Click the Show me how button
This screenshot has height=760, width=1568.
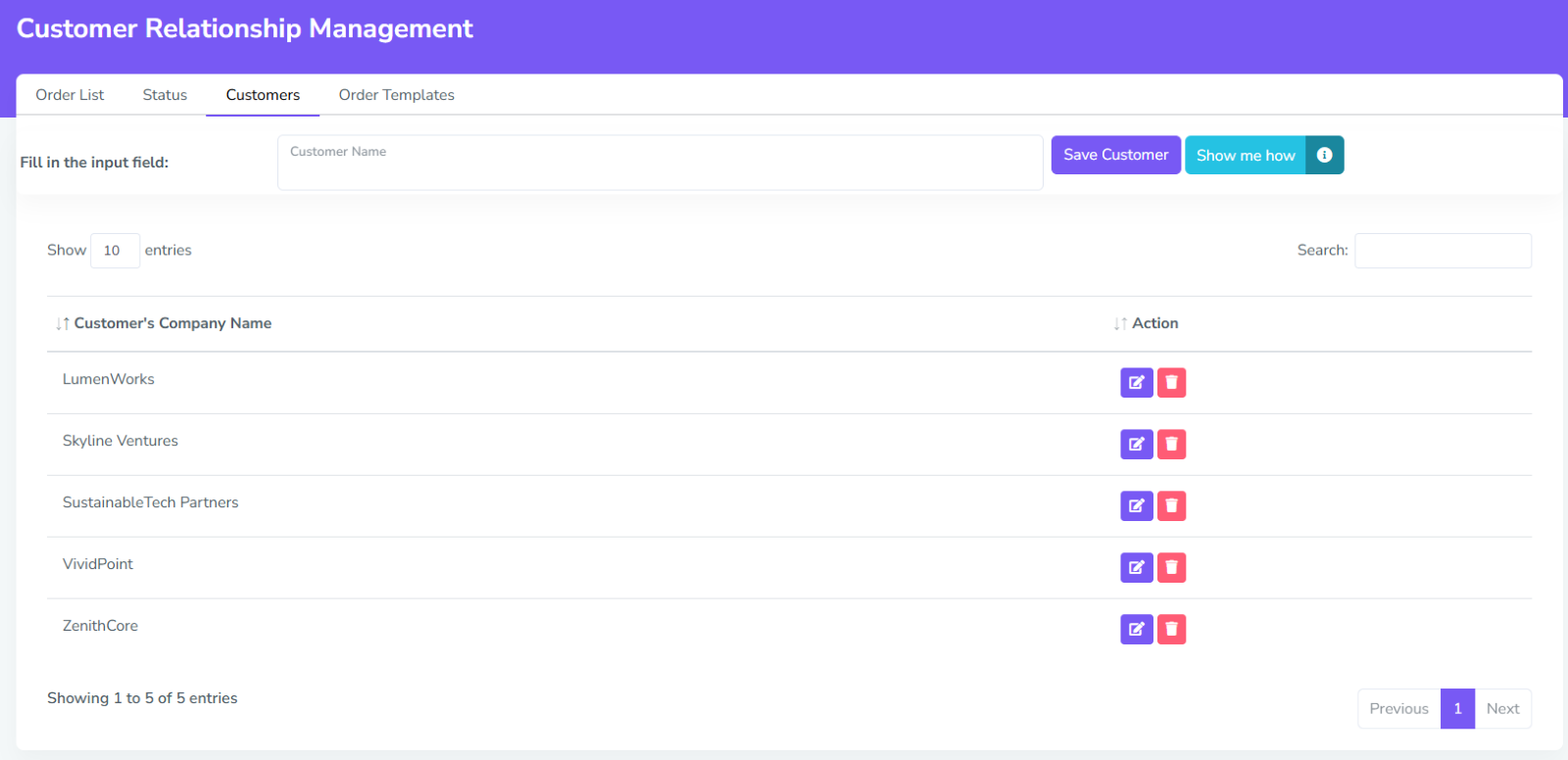click(x=1245, y=155)
